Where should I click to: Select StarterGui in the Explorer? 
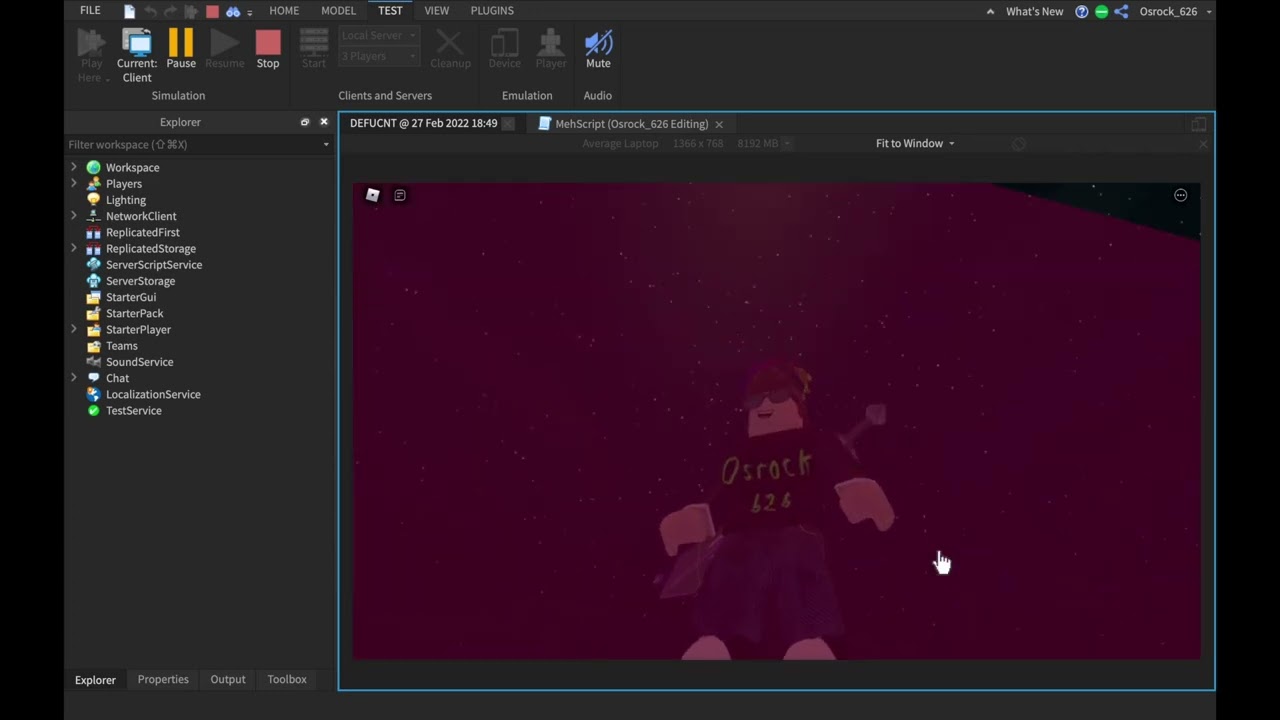(x=131, y=297)
